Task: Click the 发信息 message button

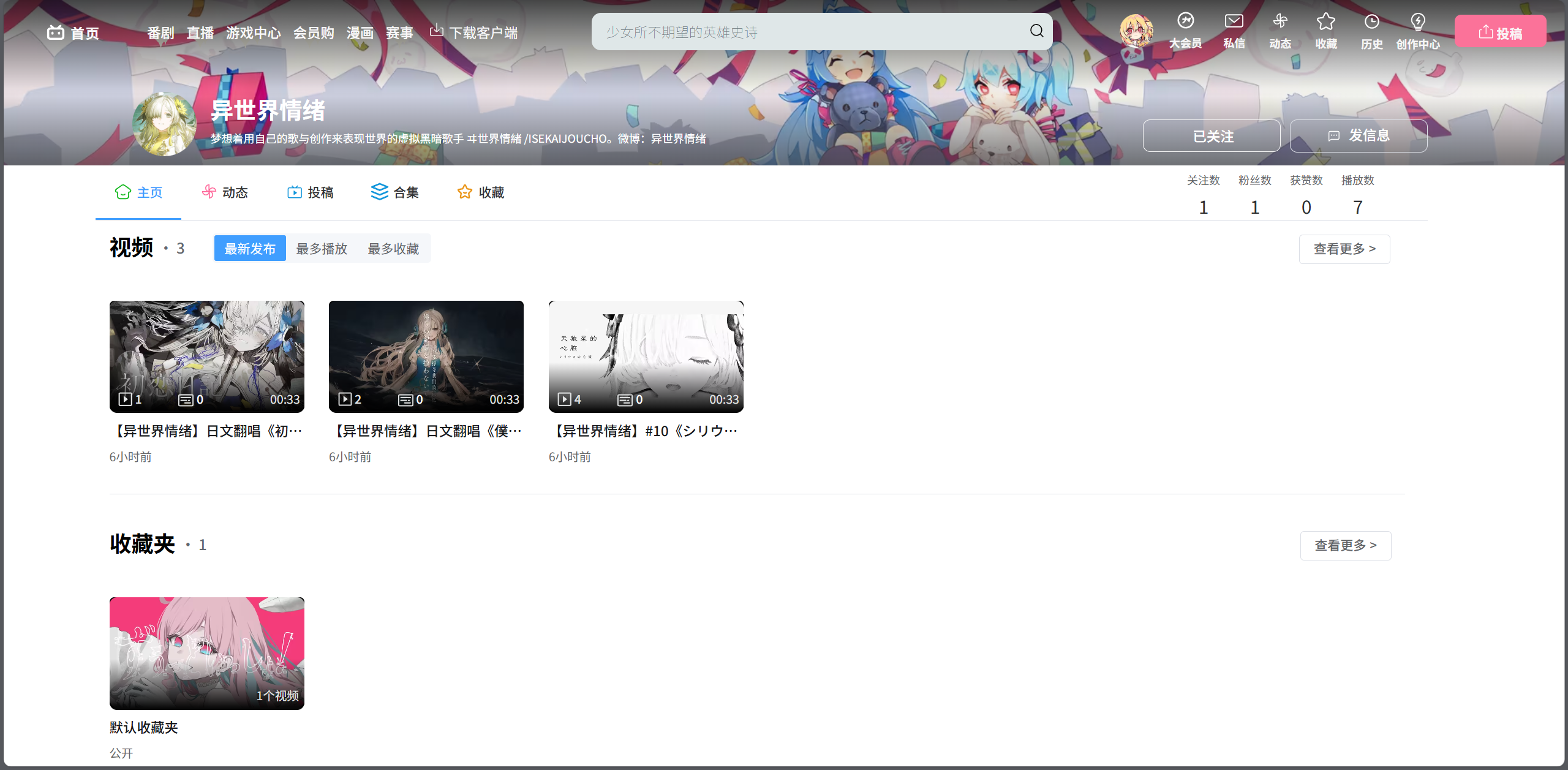Action: [x=1358, y=136]
